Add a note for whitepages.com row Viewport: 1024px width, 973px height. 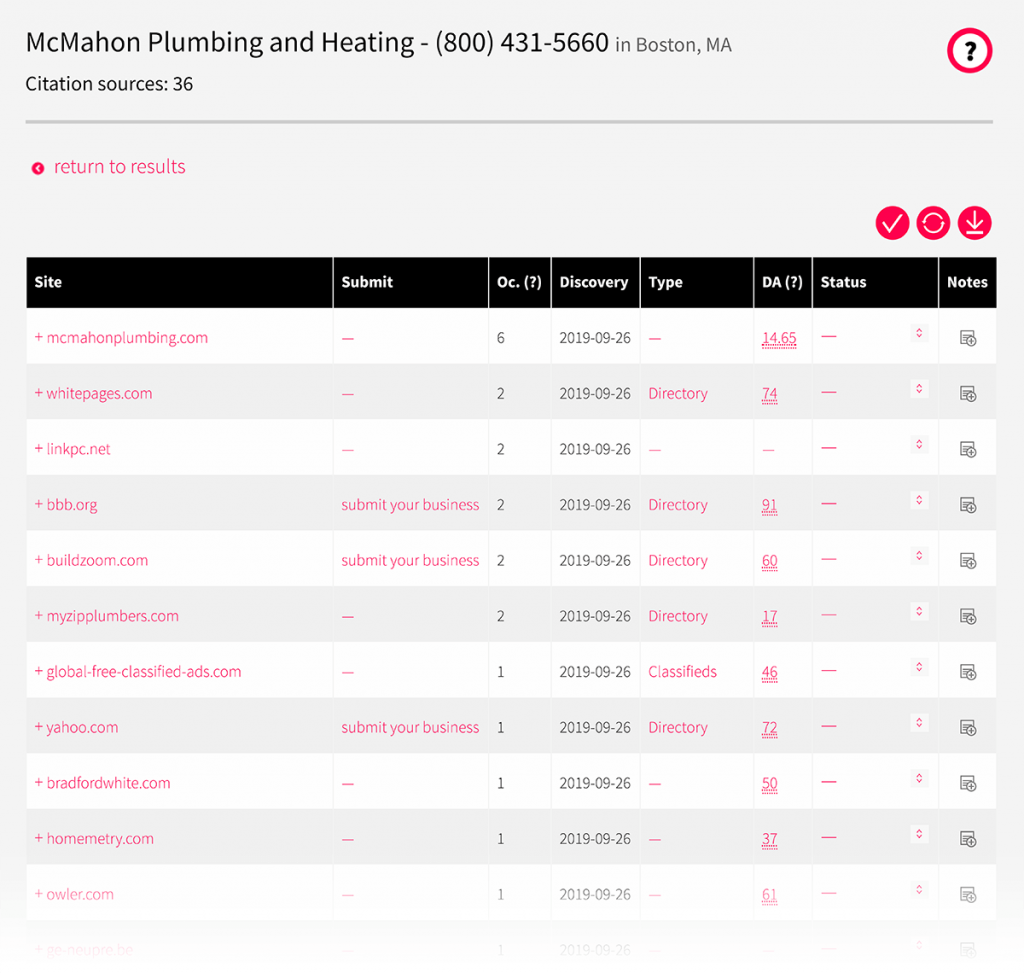click(x=967, y=394)
